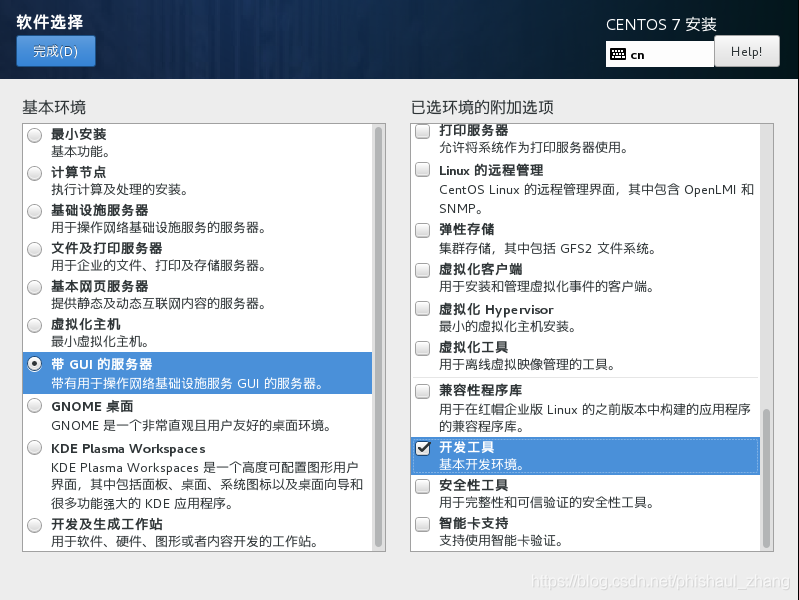Click the description 用于企业的文件、打印及存储服务器。
This screenshot has width=799, height=600.
159,266
